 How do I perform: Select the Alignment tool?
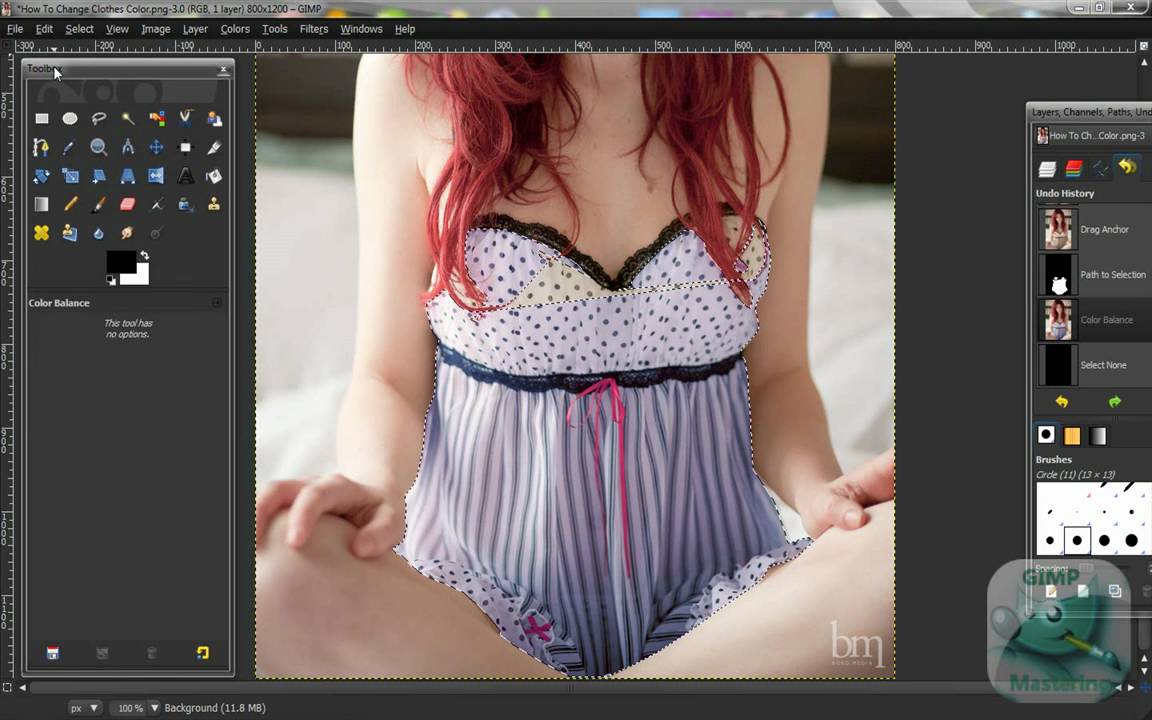coord(186,147)
